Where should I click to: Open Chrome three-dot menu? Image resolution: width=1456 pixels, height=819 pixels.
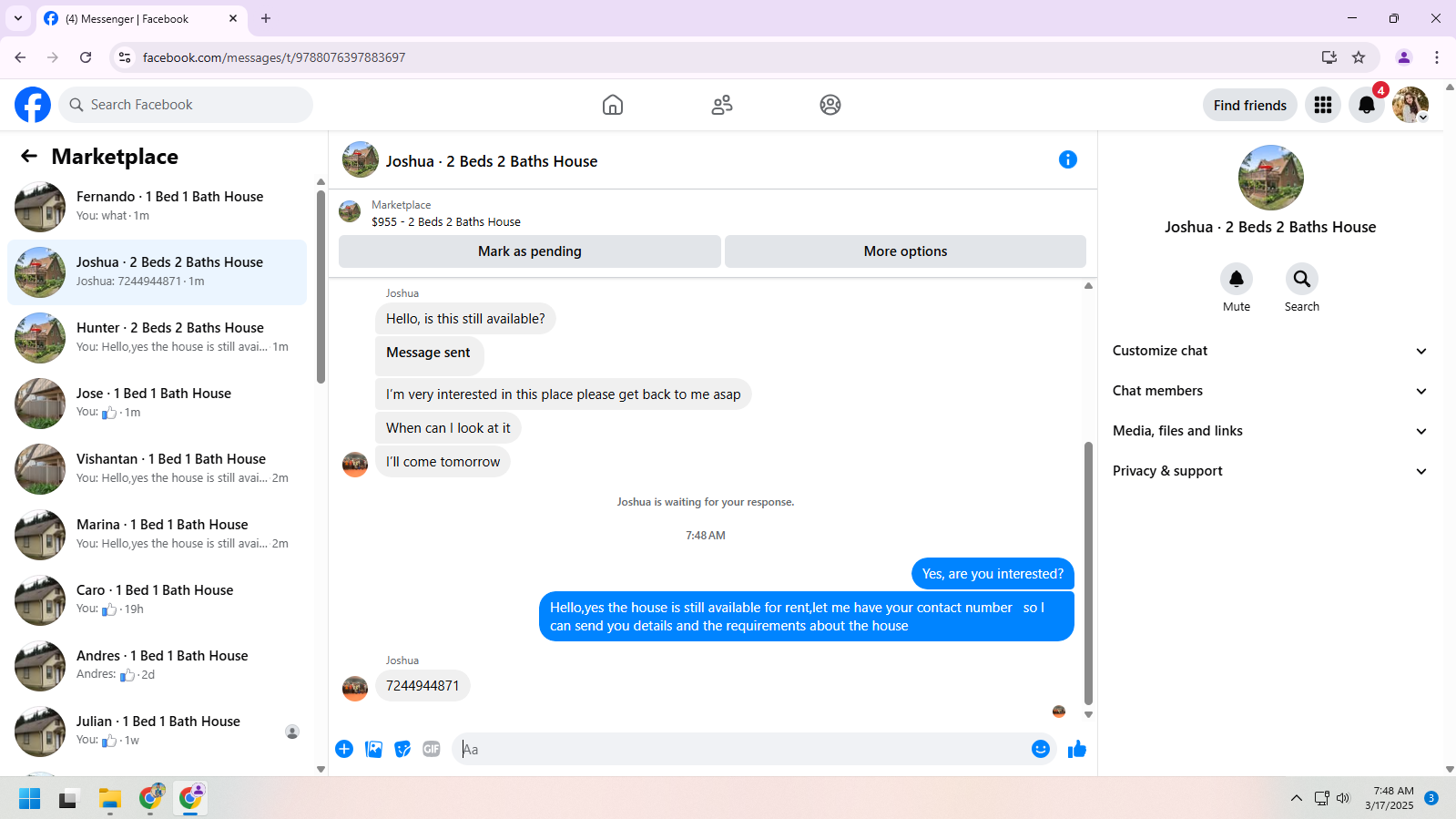1437,57
